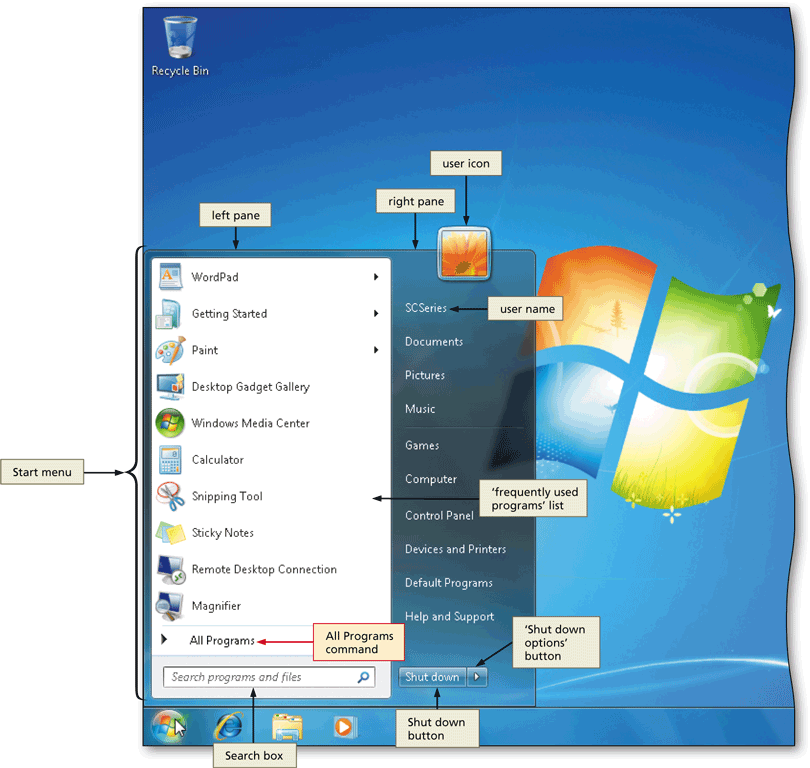
Task: Click the Calculator icon
Action: coord(170,460)
